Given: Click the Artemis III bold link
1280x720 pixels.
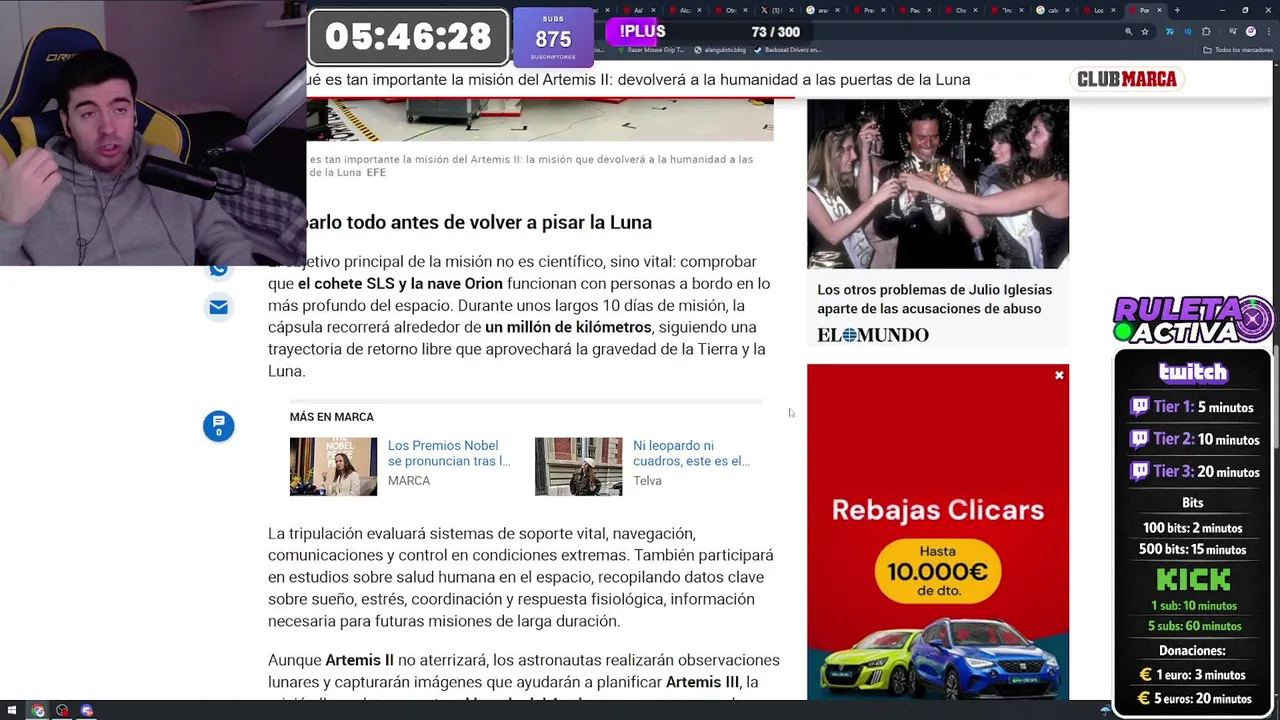Looking at the screenshot, I should pos(702,682).
